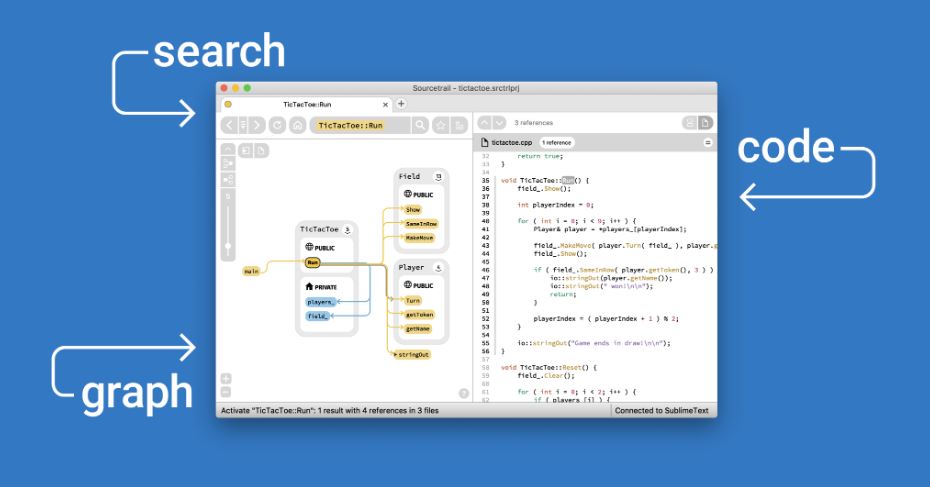The height and width of the screenshot is (487, 930).
Task: Expand the TicTacToe class node arrow
Action: click(348, 229)
